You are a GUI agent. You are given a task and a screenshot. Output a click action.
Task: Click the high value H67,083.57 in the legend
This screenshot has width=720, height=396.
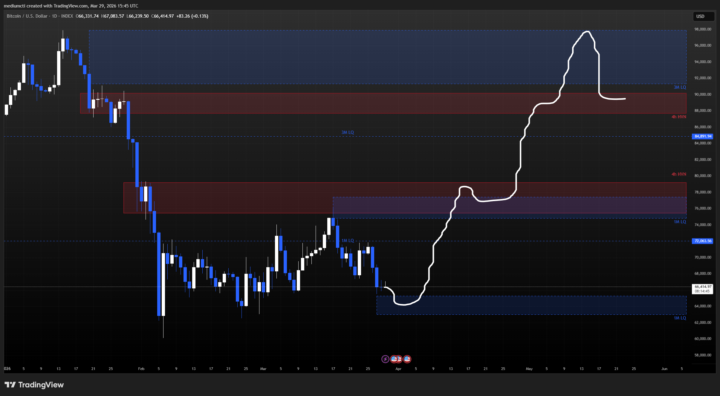(x=112, y=16)
